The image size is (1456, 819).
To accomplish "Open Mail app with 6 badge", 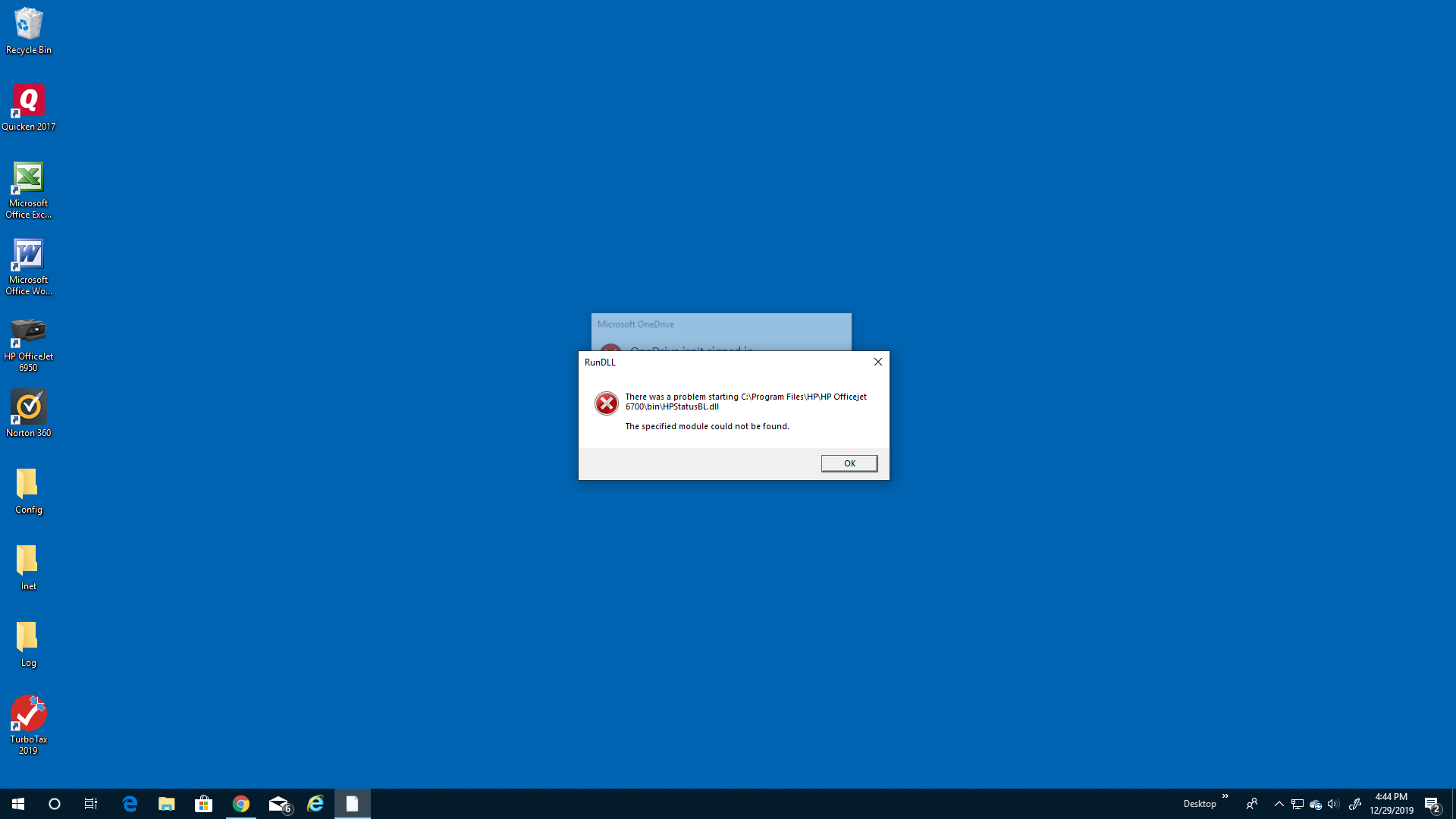I will (279, 804).
